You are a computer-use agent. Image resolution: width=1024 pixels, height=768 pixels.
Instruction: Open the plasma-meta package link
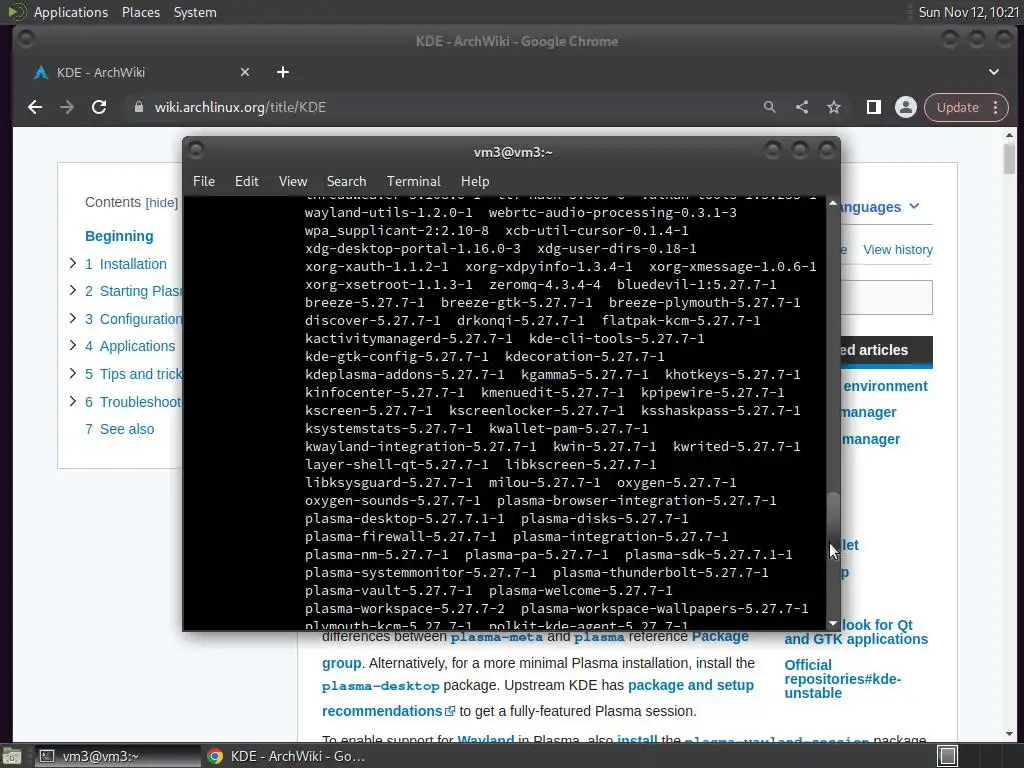(x=496, y=637)
